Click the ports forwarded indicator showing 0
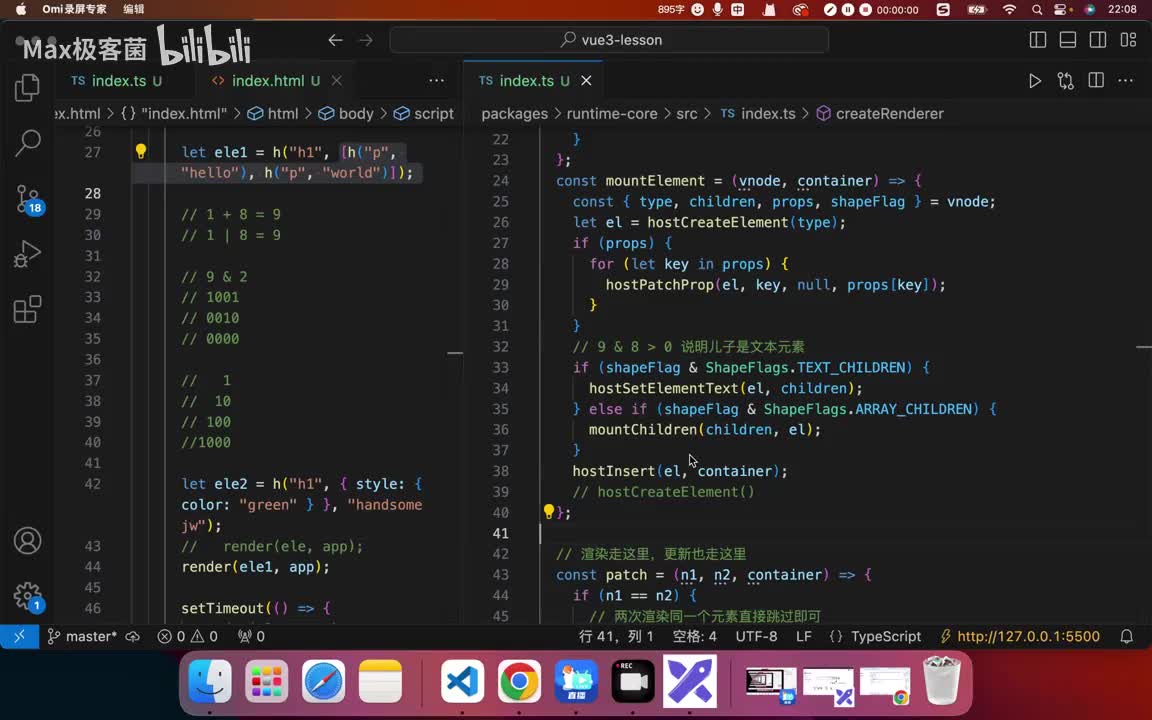Image resolution: width=1152 pixels, height=720 pixels. click(x=251, y=636)
